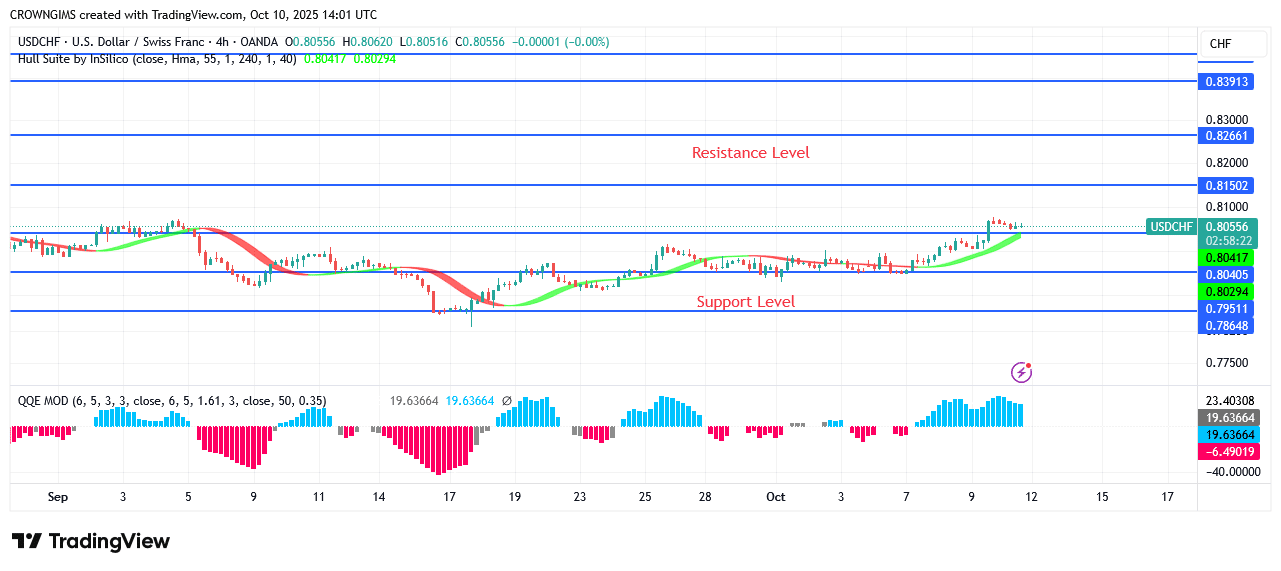
Task: Click the purple lightning-bolt event icon
Action: click(x=1021, y=372)
